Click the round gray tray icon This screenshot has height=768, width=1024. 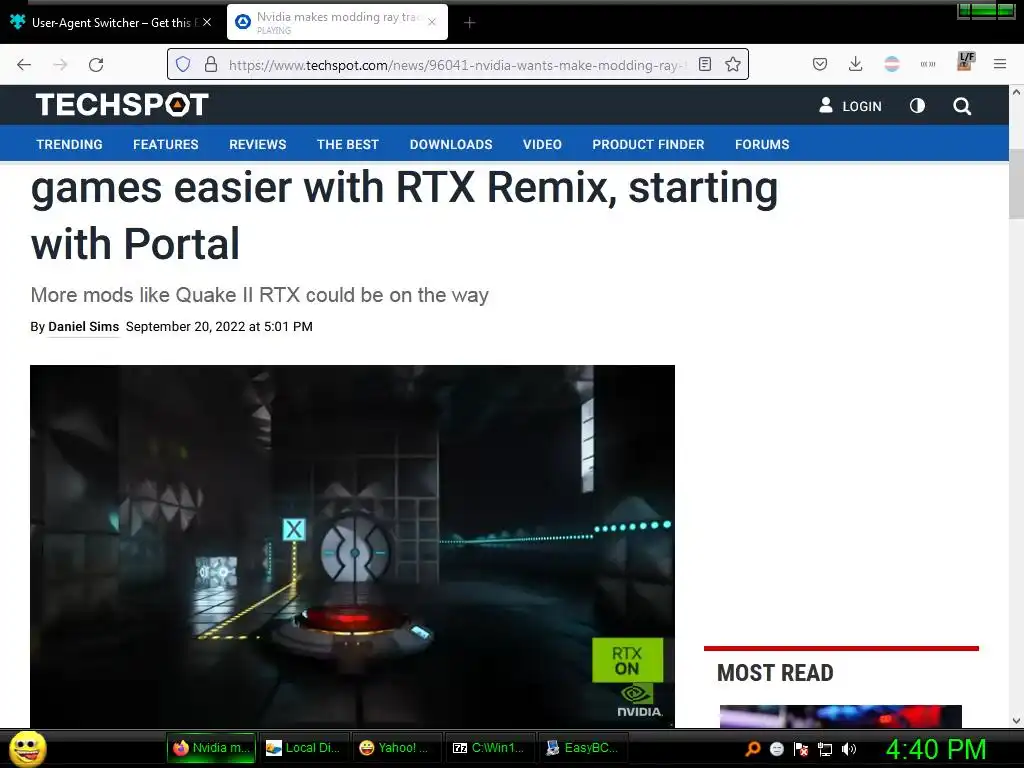click(x=776, y=749)
